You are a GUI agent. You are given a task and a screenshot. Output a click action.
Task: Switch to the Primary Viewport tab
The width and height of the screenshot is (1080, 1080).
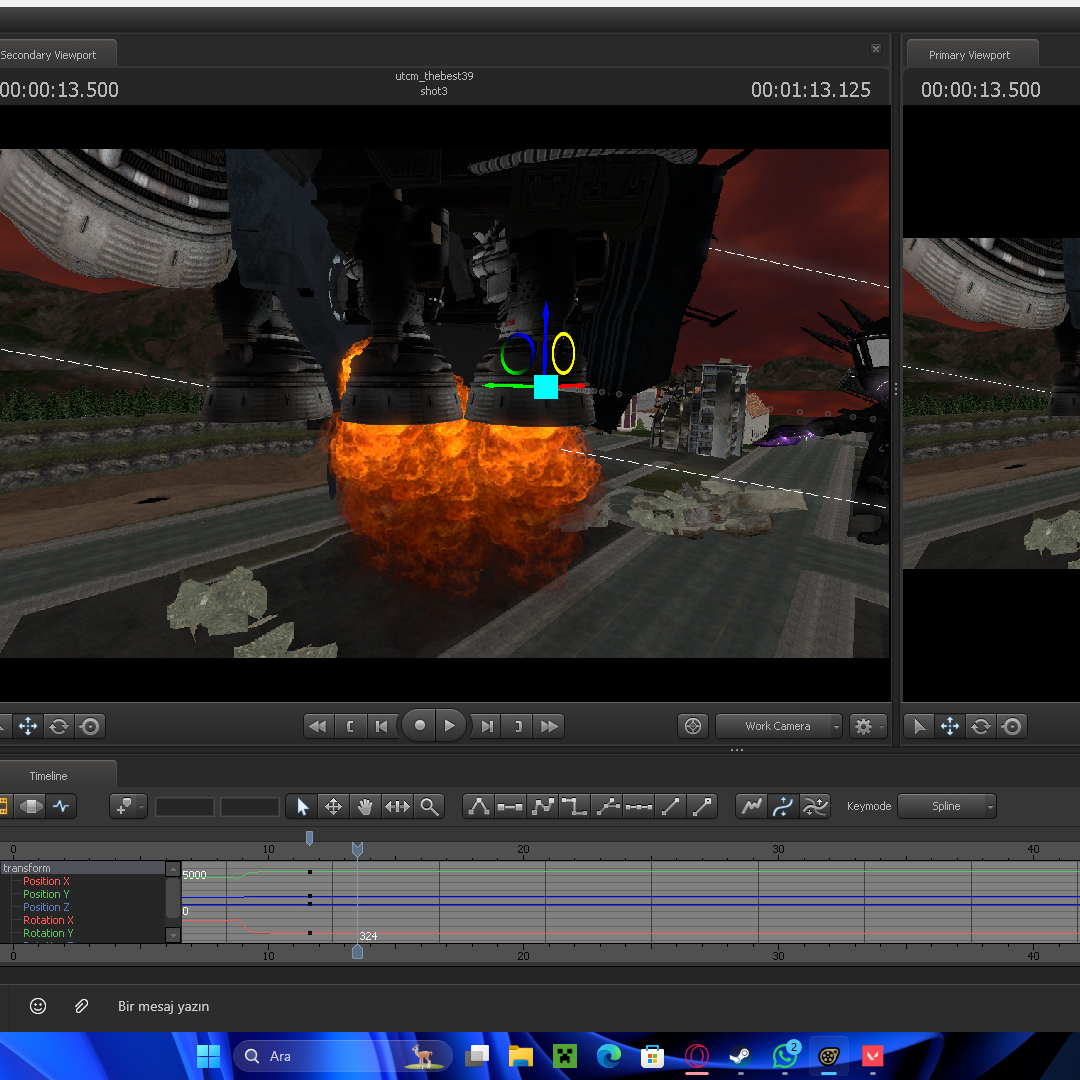(969, 55)
